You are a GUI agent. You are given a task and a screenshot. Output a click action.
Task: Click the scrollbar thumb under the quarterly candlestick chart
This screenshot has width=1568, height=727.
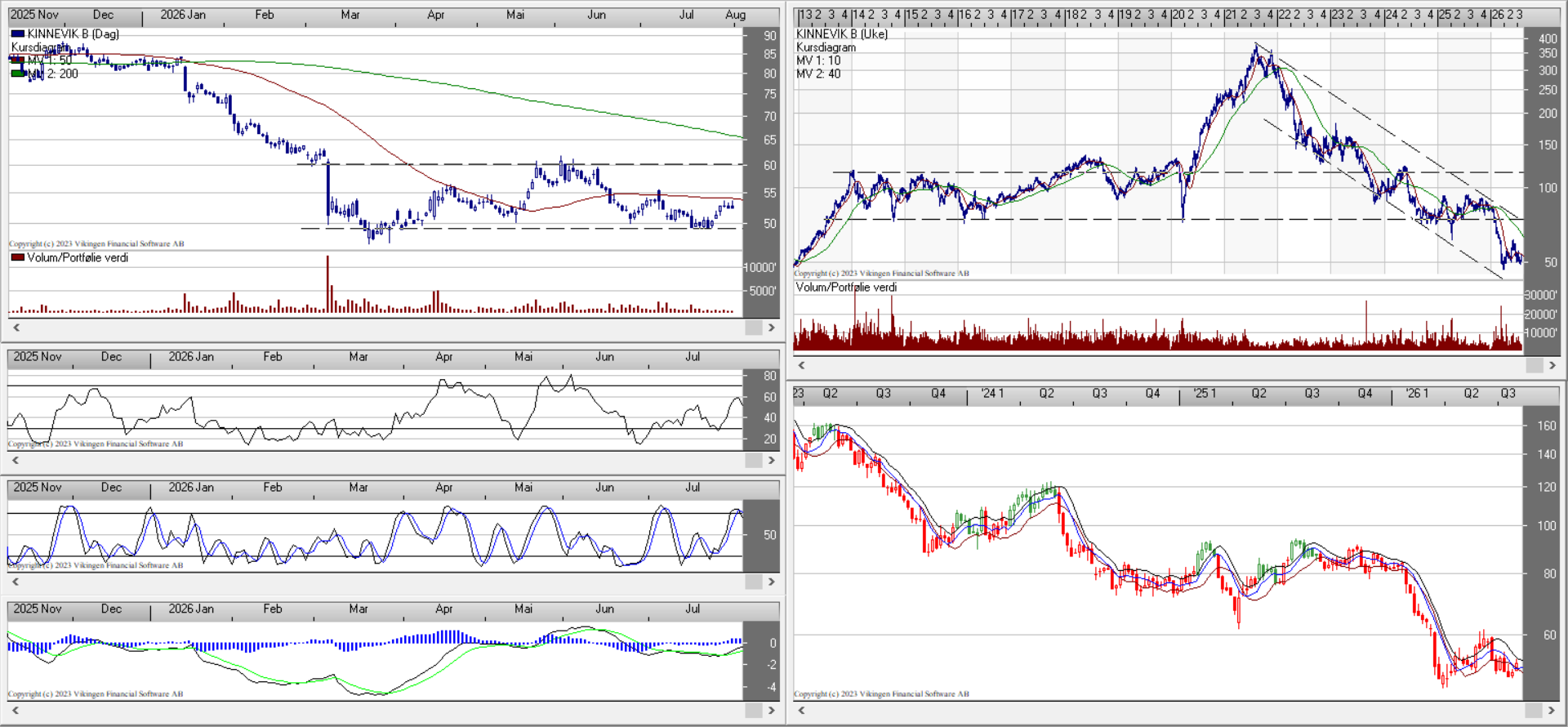pos(1534,710)
